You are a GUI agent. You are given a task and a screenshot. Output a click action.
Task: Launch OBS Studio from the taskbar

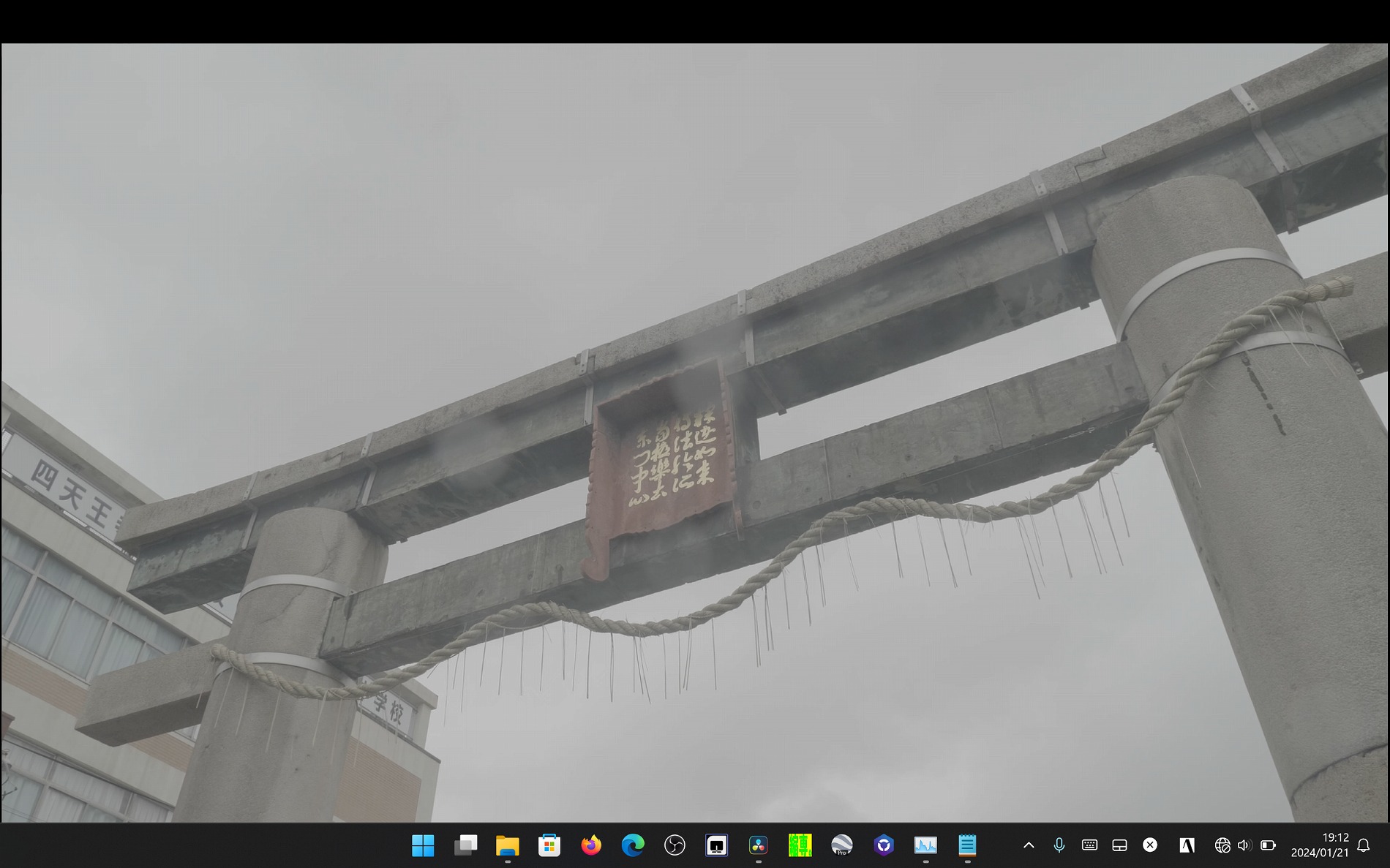[675, 845]
